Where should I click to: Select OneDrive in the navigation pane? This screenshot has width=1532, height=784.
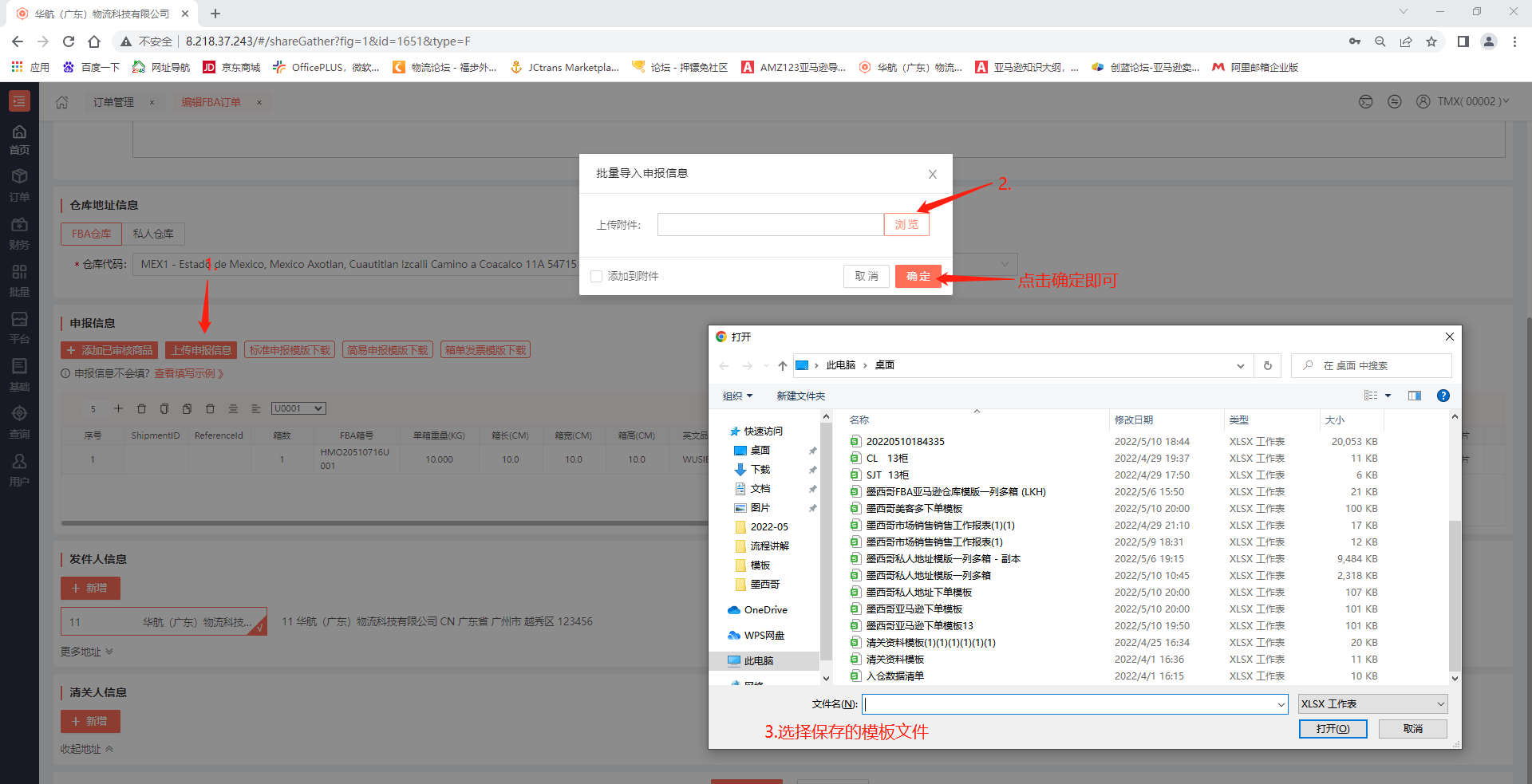(x=758, y=610)
